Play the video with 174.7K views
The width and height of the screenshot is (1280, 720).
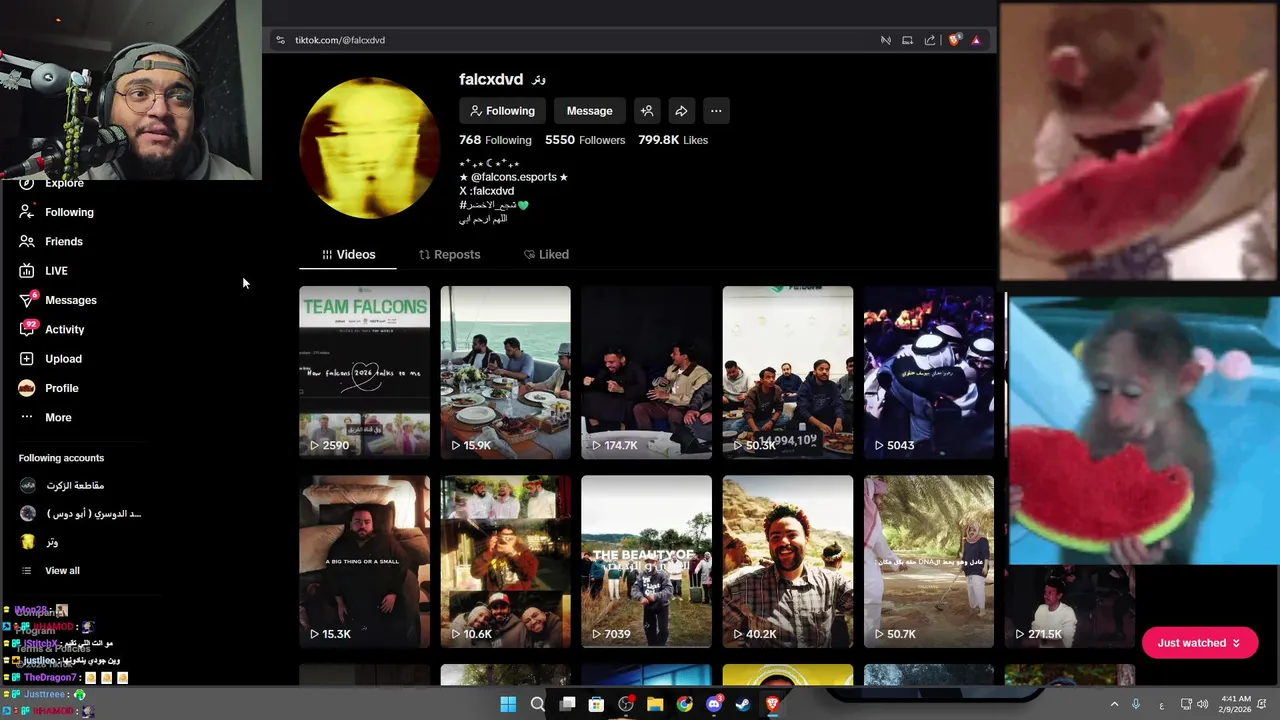(x=646, y=372)
